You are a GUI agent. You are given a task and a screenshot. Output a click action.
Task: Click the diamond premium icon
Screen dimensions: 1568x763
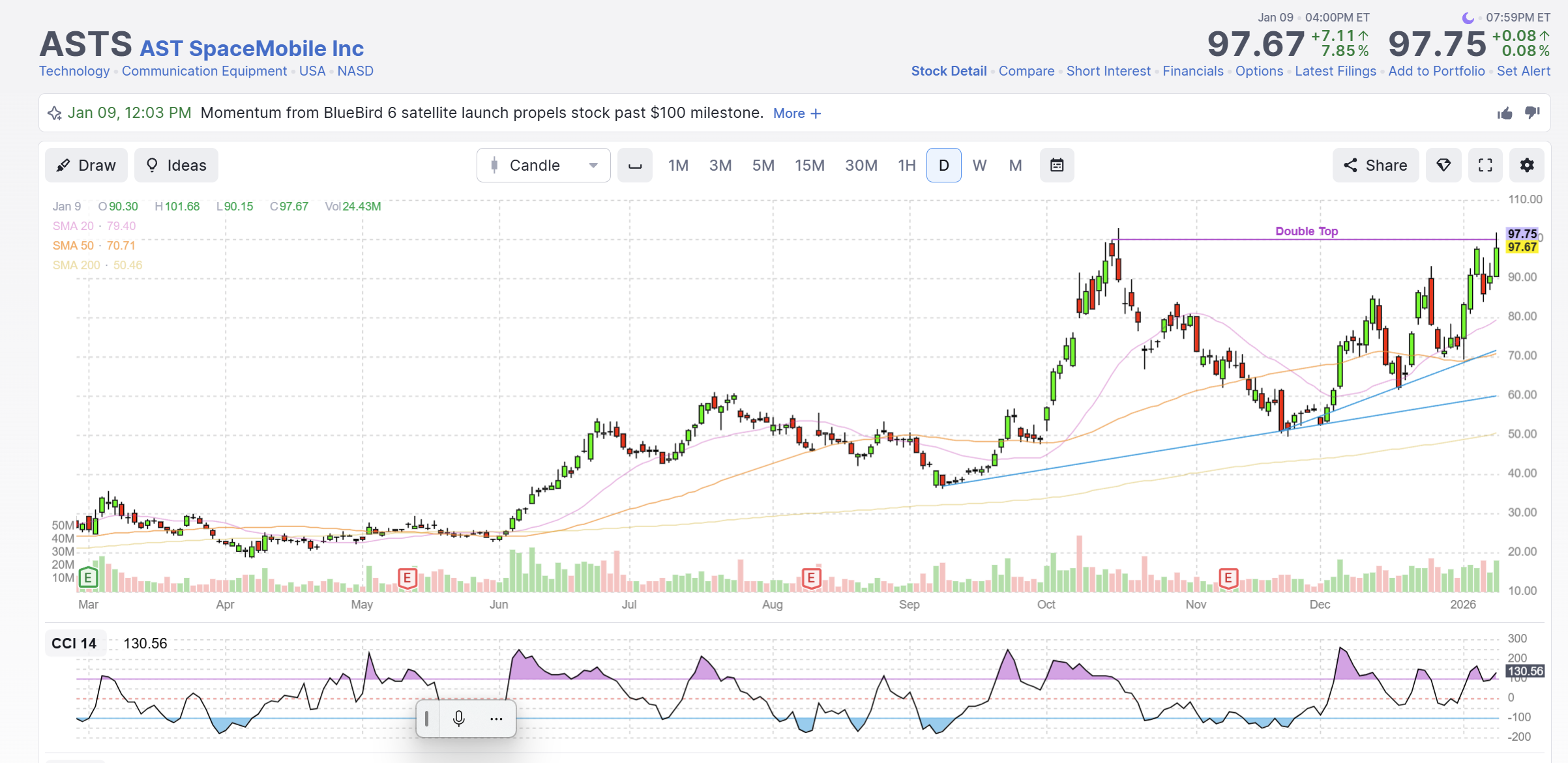(1443, 166)
